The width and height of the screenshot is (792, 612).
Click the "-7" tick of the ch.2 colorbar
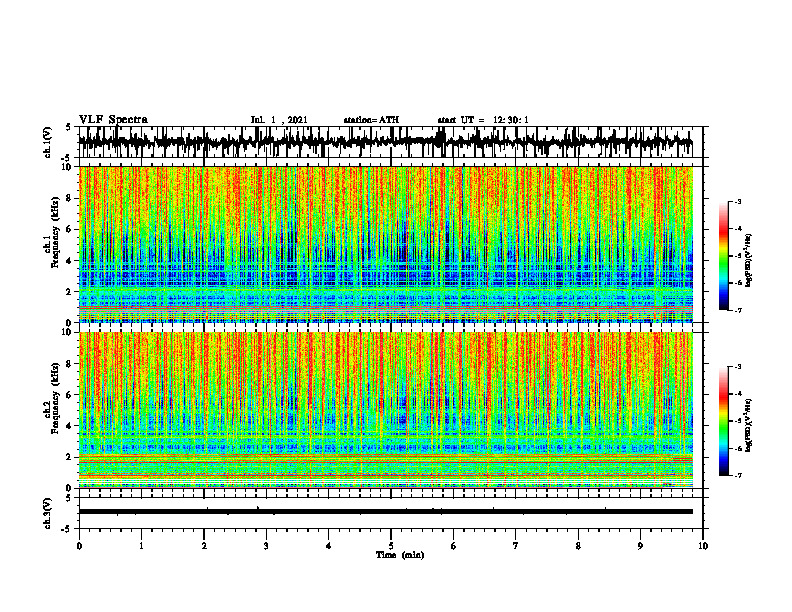[x=737, y=476]
